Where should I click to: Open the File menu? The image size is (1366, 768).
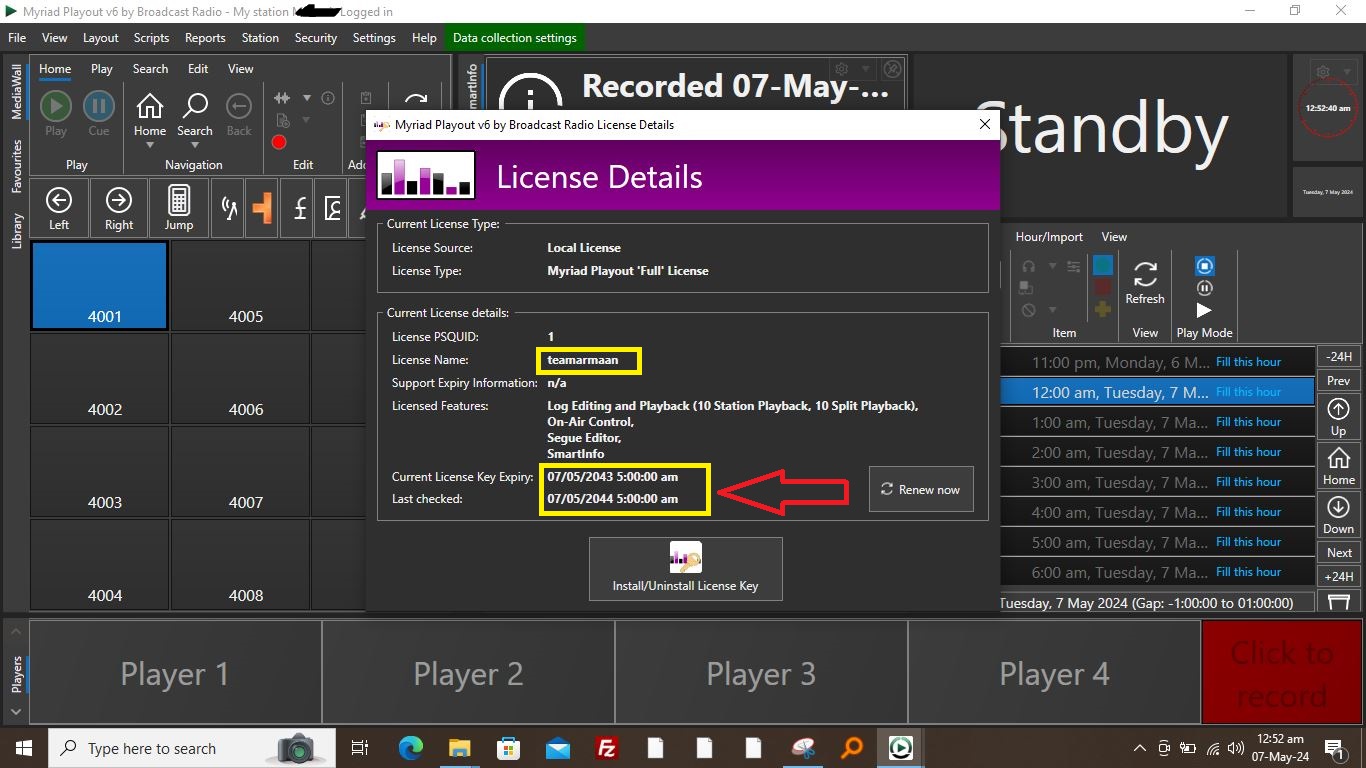[x=17, y=38]
